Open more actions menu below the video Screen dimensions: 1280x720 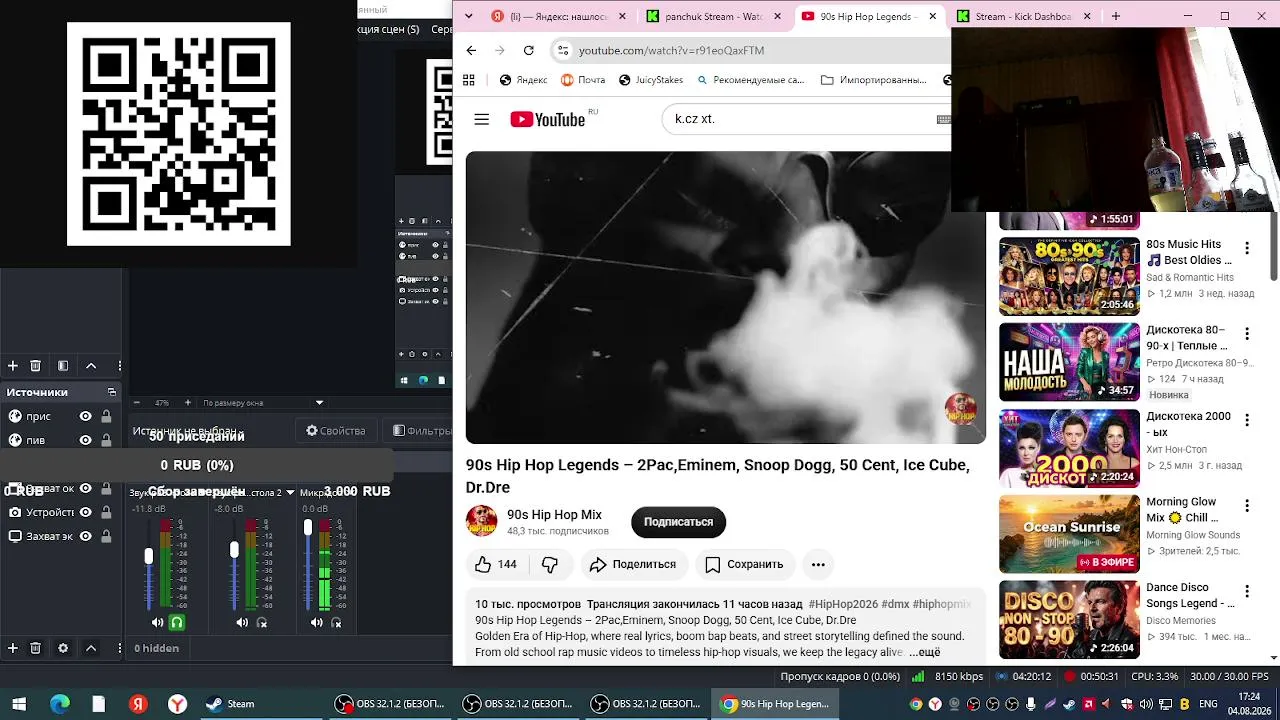(818, 565)
